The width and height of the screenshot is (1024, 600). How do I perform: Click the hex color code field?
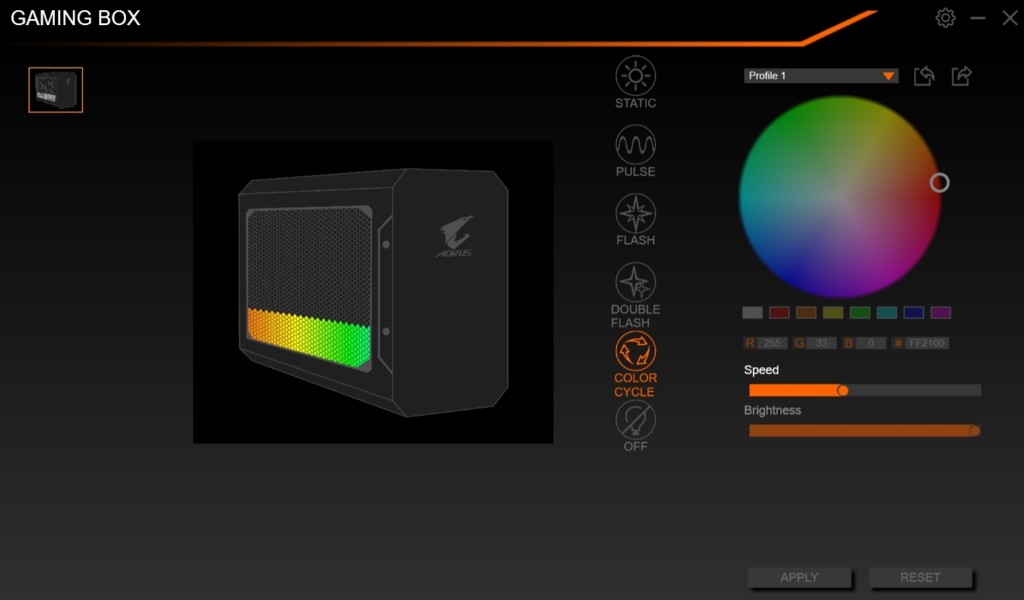pyautogui.click(x=927, y=343)
